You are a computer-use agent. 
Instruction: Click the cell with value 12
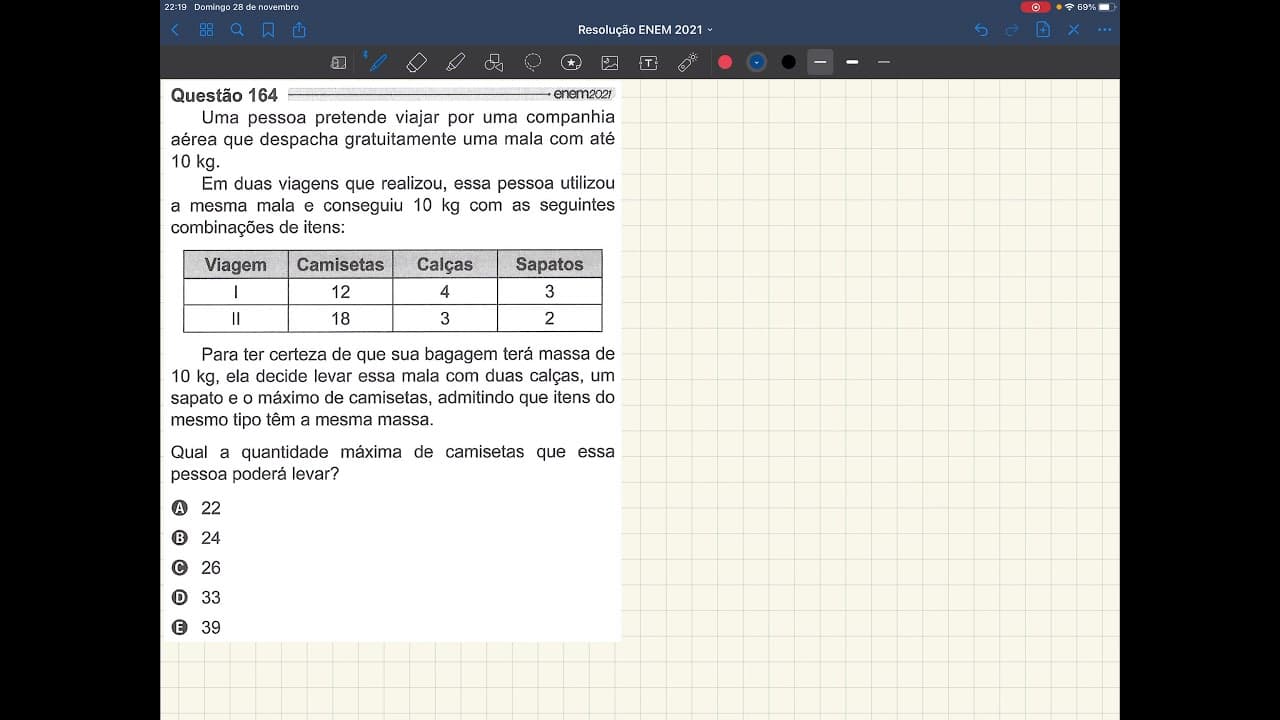click(340, 292)
